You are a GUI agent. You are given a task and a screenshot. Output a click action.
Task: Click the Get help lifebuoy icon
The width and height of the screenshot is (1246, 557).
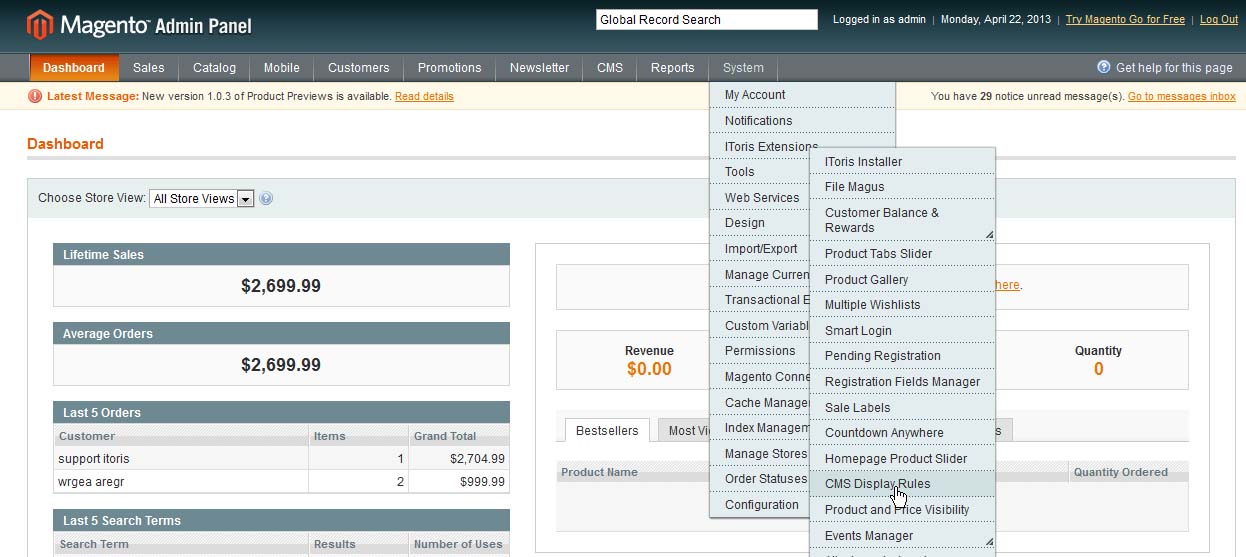click(x=1104, y=67)
